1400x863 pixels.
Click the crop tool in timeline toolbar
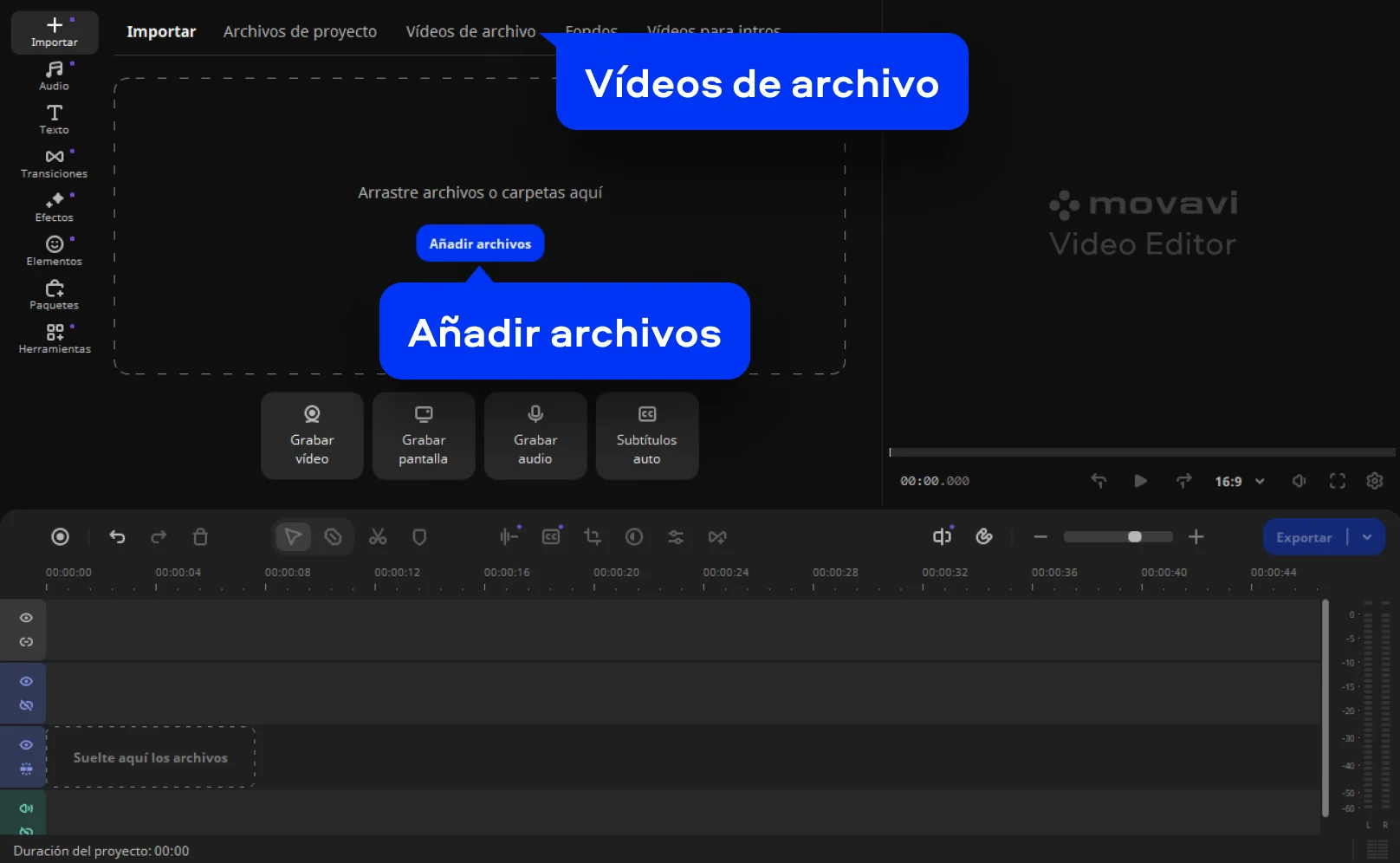(593, 537)
